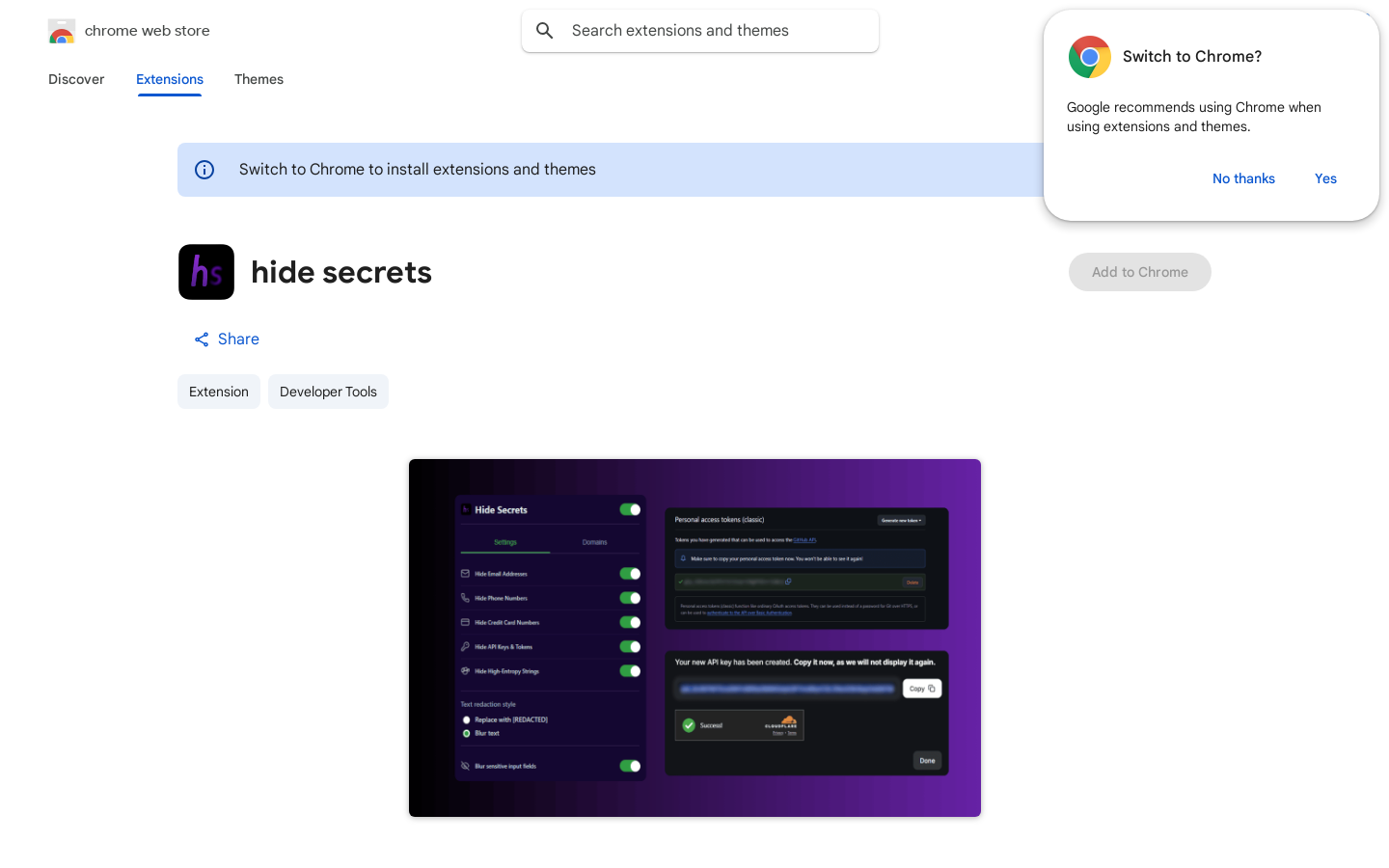Focus the Search extensions and themes field
Screen dimensions: 1389x868
point(700,31)
